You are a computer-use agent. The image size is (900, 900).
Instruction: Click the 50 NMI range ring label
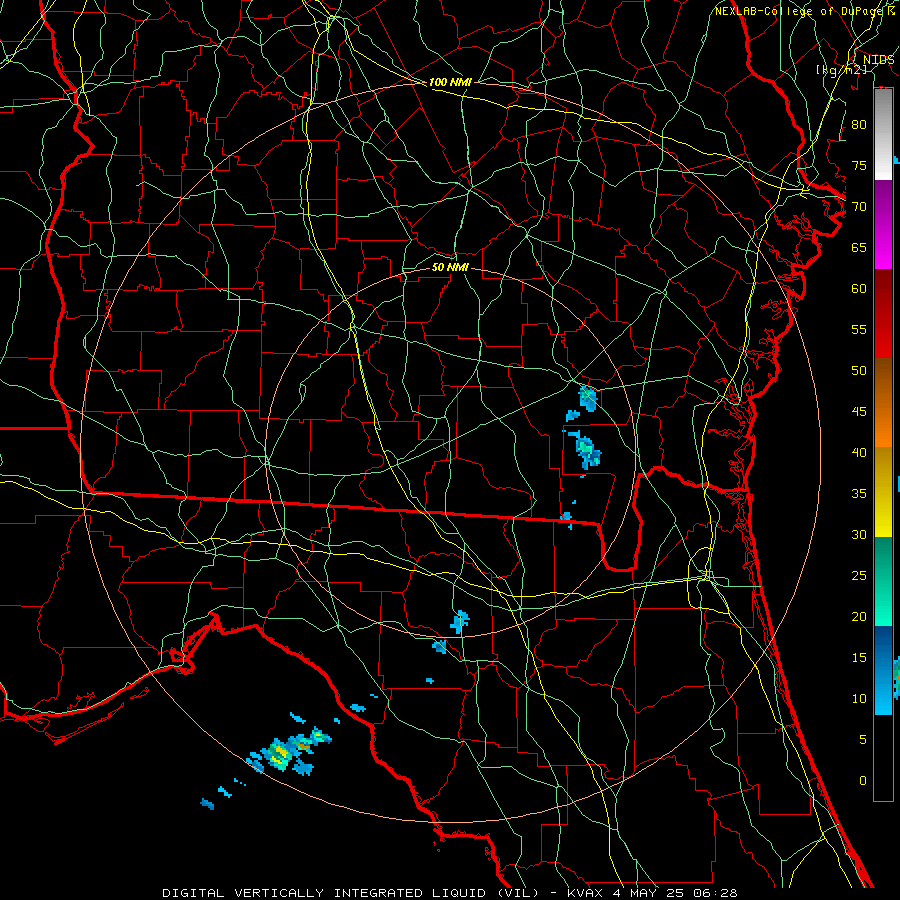click(x=450, y=267)
